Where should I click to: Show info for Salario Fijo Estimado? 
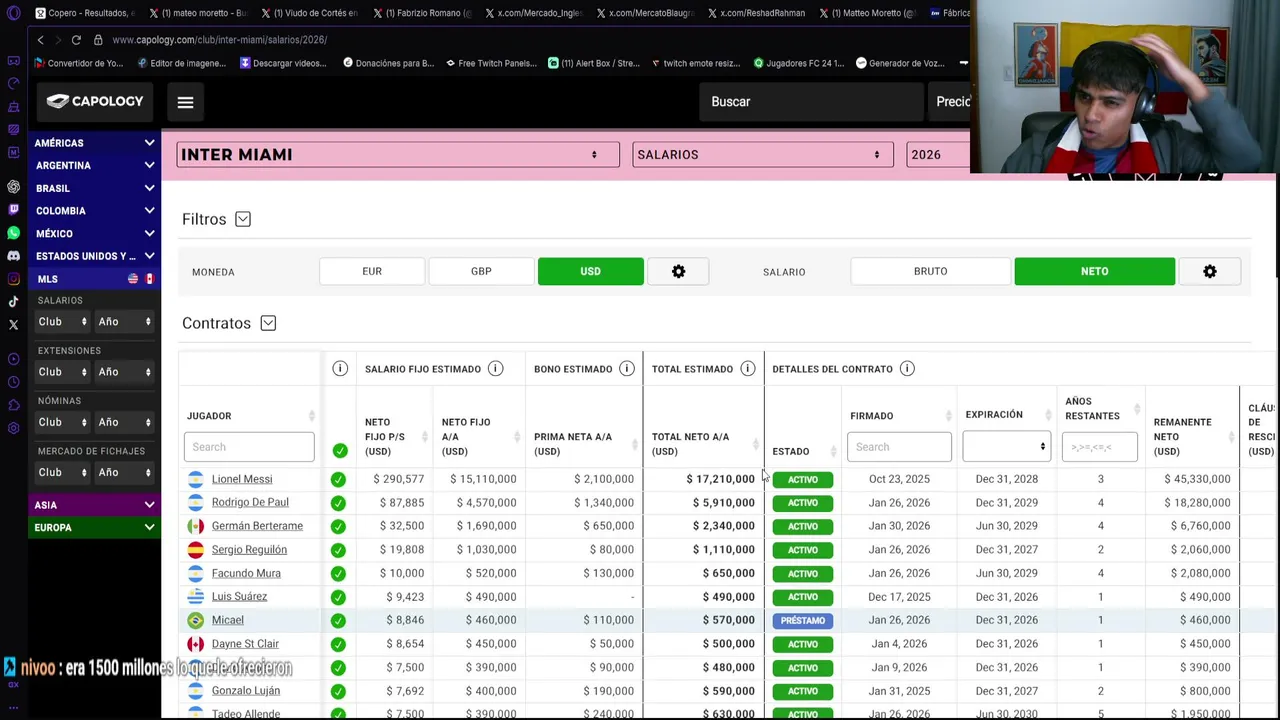(495, 369)
